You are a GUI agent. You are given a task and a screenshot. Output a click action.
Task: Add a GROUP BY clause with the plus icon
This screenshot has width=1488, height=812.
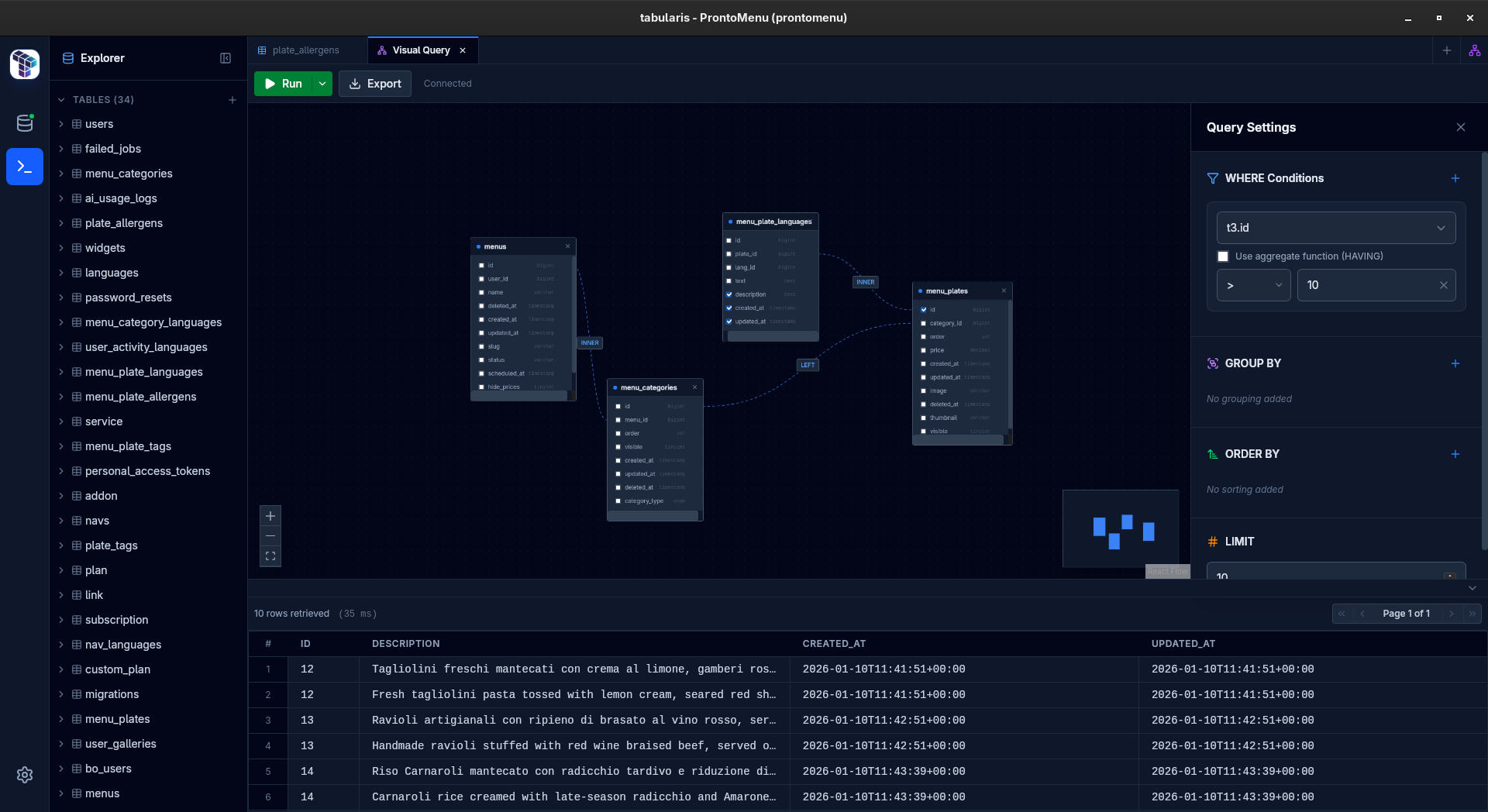pyautogui.click(x=1455, y=363)
